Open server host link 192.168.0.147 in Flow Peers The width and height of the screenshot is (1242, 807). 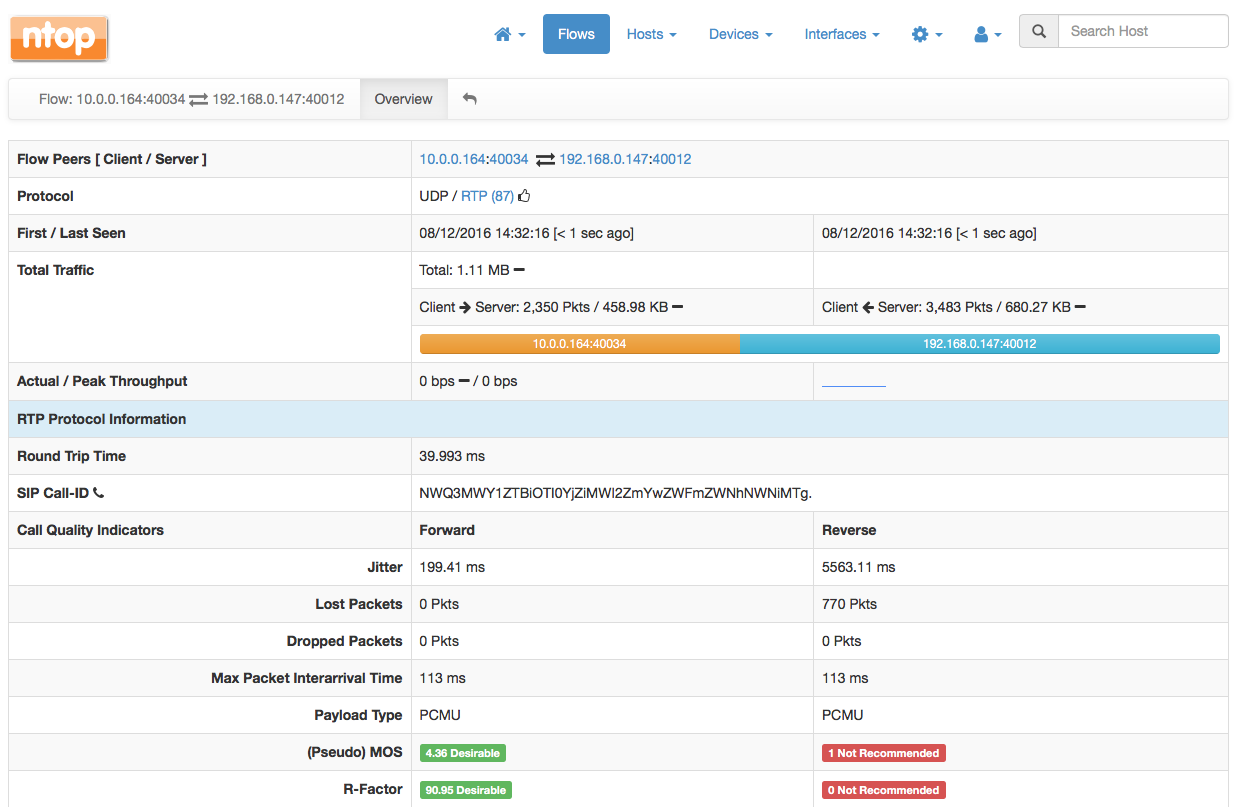click(603, 159)
